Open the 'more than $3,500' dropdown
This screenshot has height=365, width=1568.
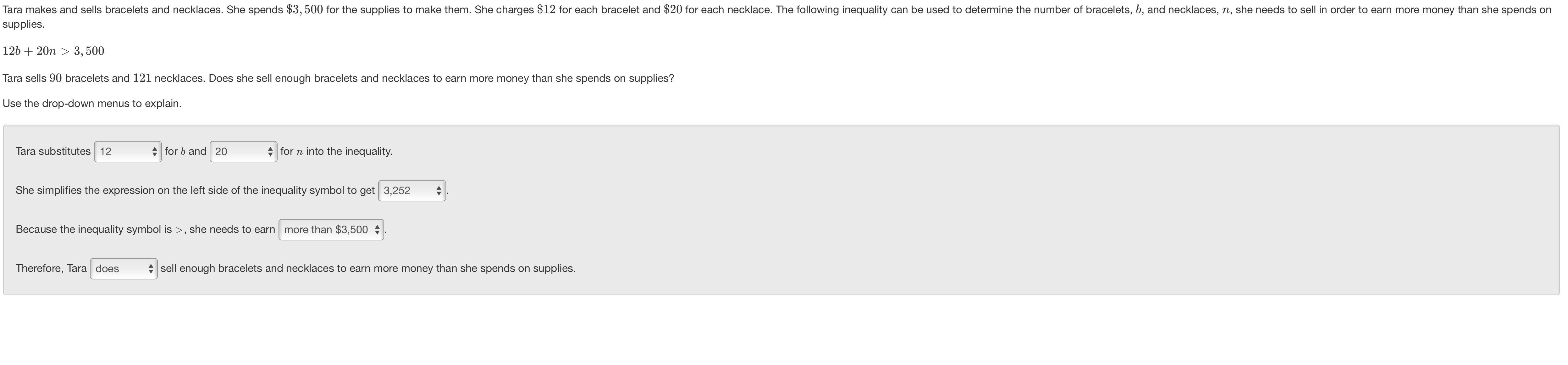point(331,230)
